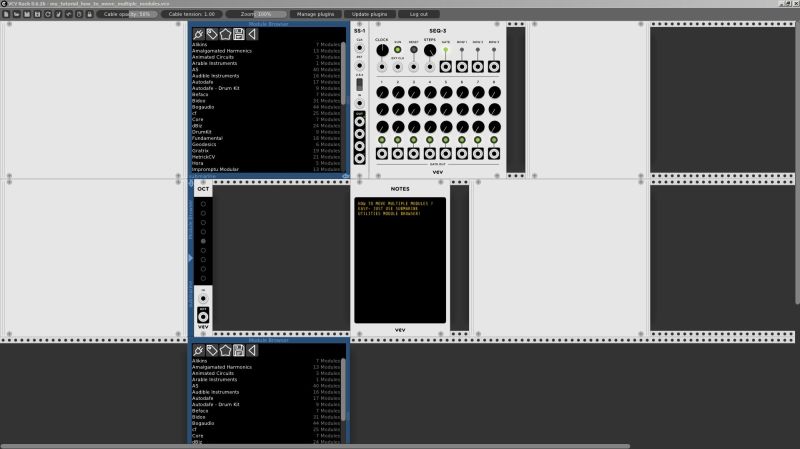Click the SEQ-3 step 8 gate output jack
800x449 pixels.
[x=494, y=154]
